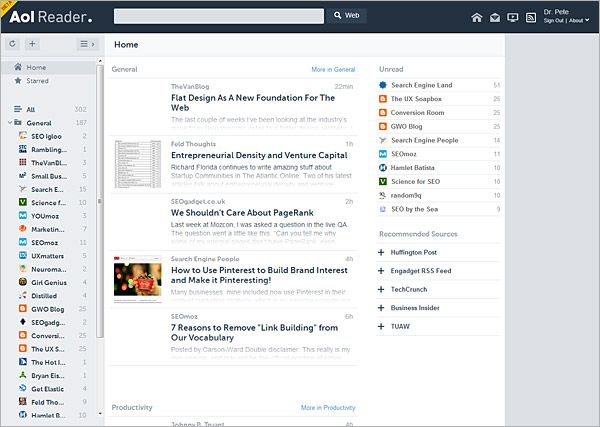Click the RSS feed icon in header
This screenshot has width=600, height=427.
531,17
